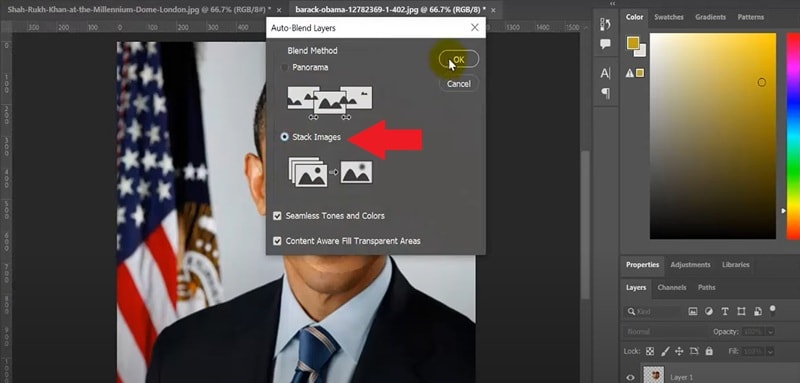The height and width of the screenshot is (383, 800).
Task: Collapse panels with the double-arrow icon
Action: point(613,4)
